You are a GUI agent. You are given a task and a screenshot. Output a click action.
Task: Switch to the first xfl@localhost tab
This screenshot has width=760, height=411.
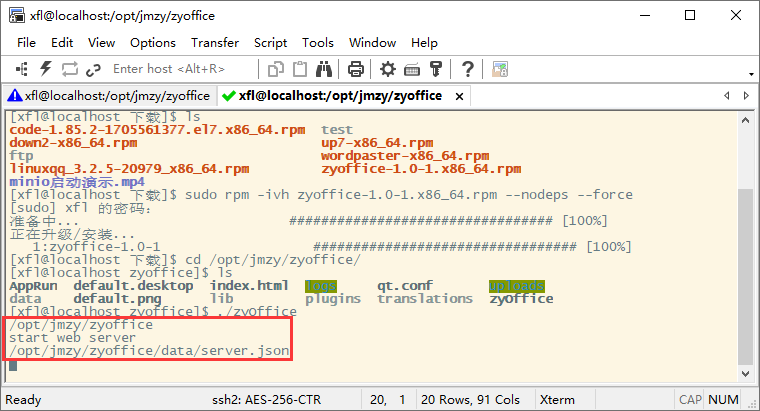coord(109,96)
